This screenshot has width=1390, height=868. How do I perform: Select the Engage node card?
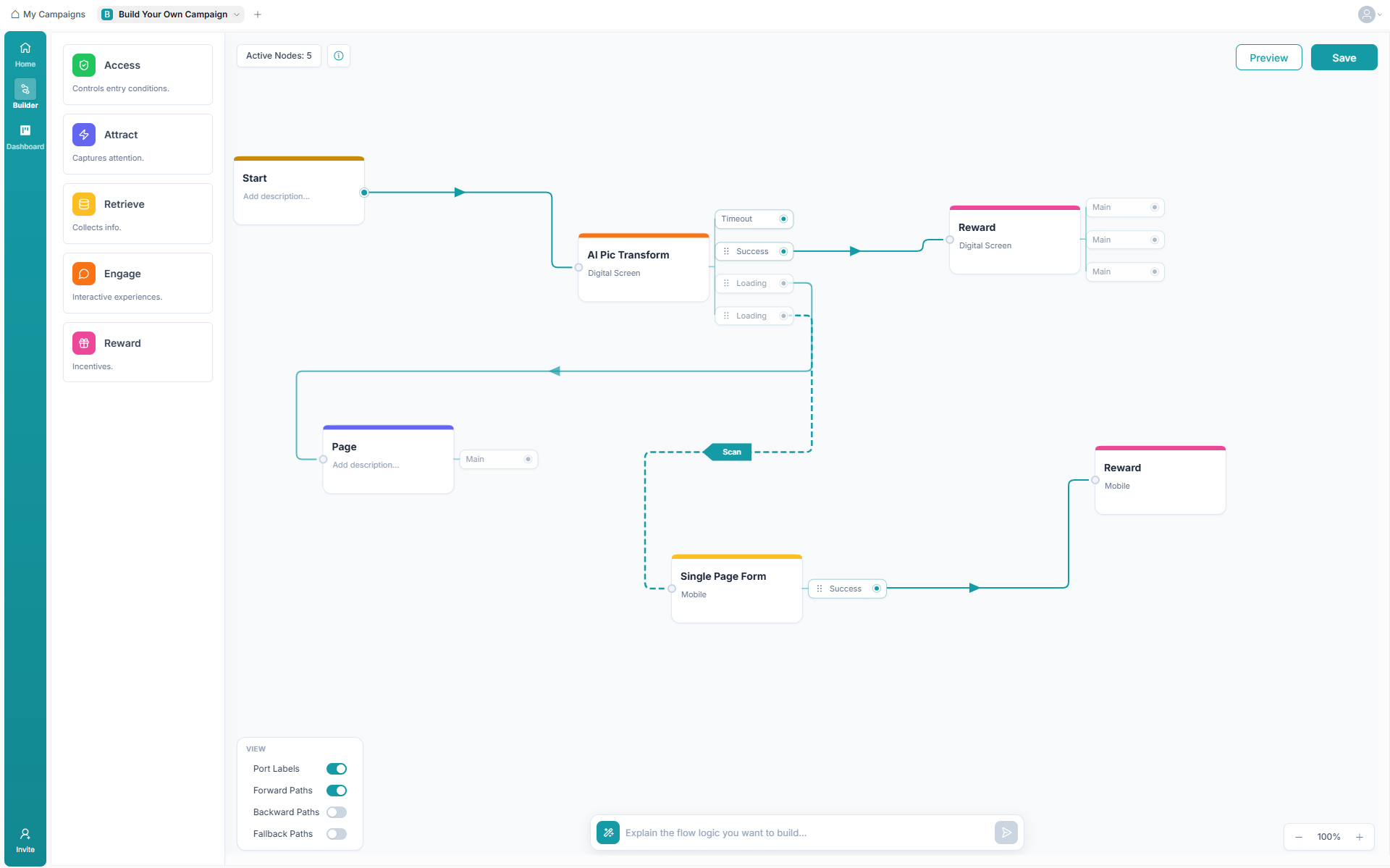pos(138,283)
